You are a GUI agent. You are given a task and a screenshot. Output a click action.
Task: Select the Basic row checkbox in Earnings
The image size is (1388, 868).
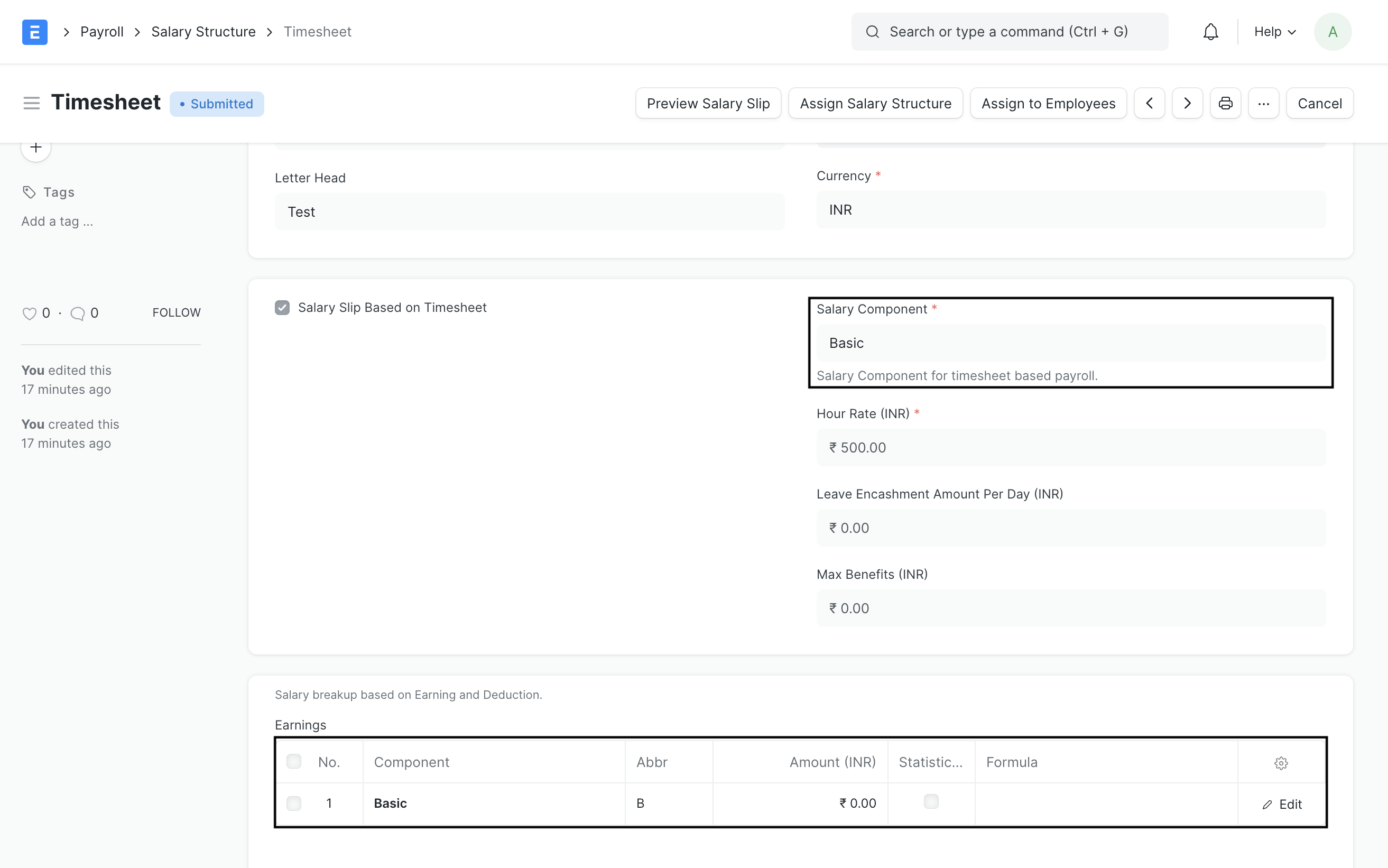294,802
